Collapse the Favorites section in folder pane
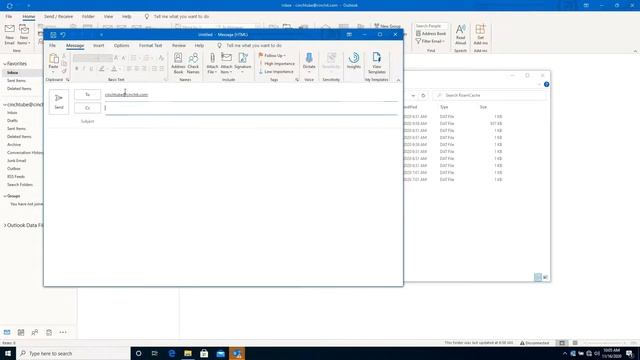Viewport: 640px width, 360px height. (x=5, y=64)
